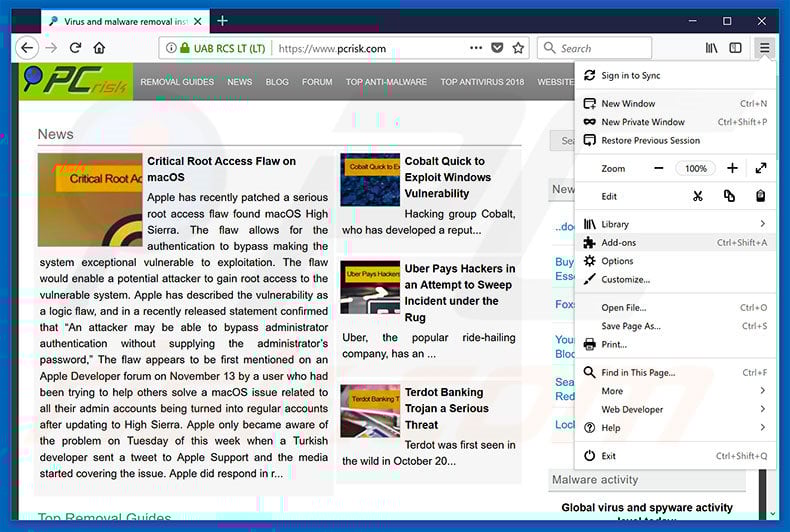Choose Open File... menu item
790x532 pixels.
coord(674,307)
